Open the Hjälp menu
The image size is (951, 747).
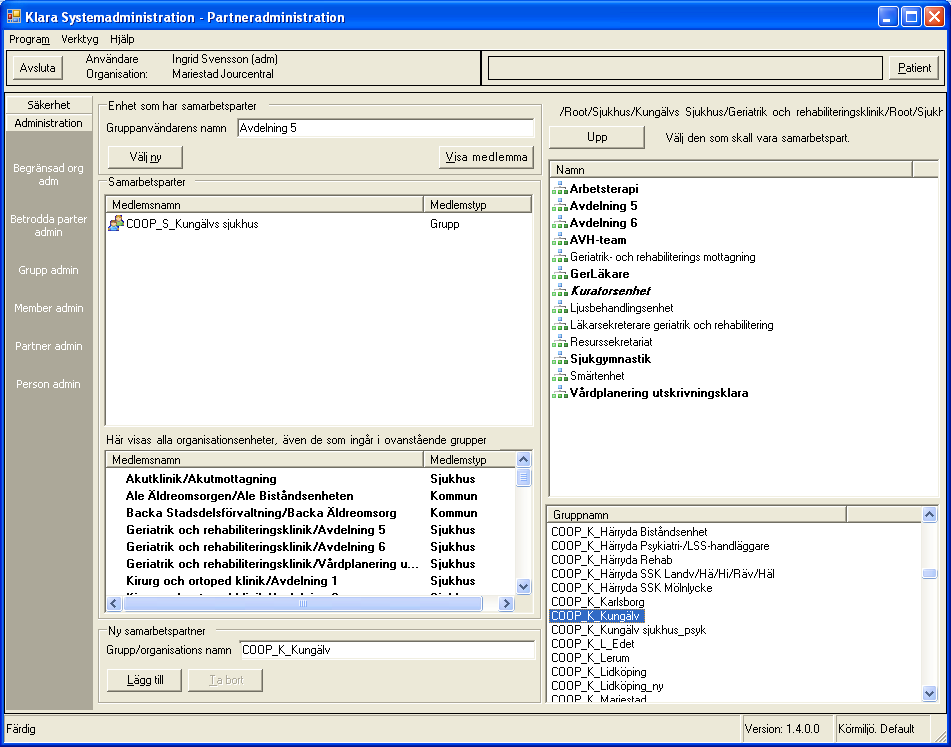click(x=122, y=39)
